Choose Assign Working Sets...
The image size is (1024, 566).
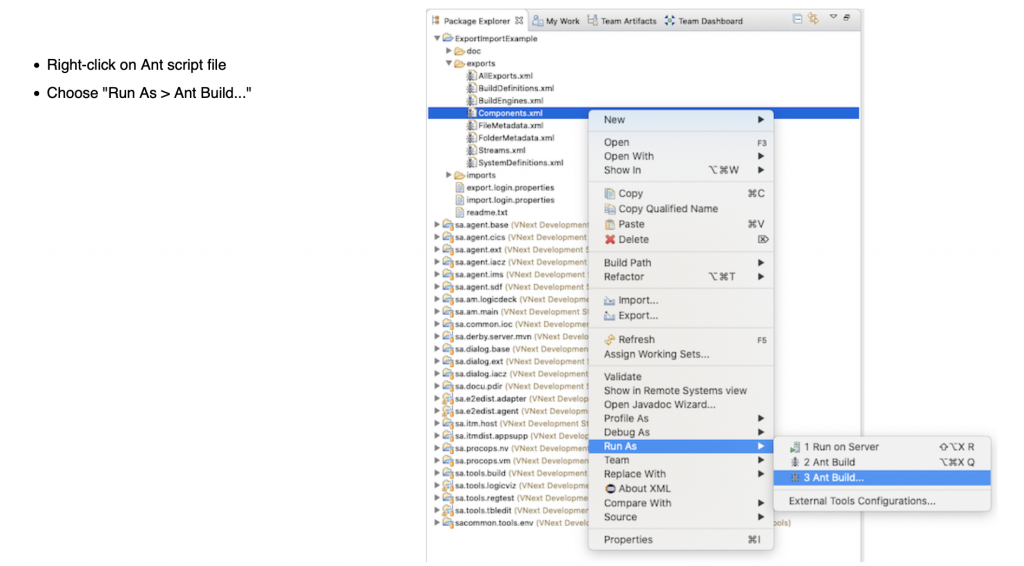[680, 354]
